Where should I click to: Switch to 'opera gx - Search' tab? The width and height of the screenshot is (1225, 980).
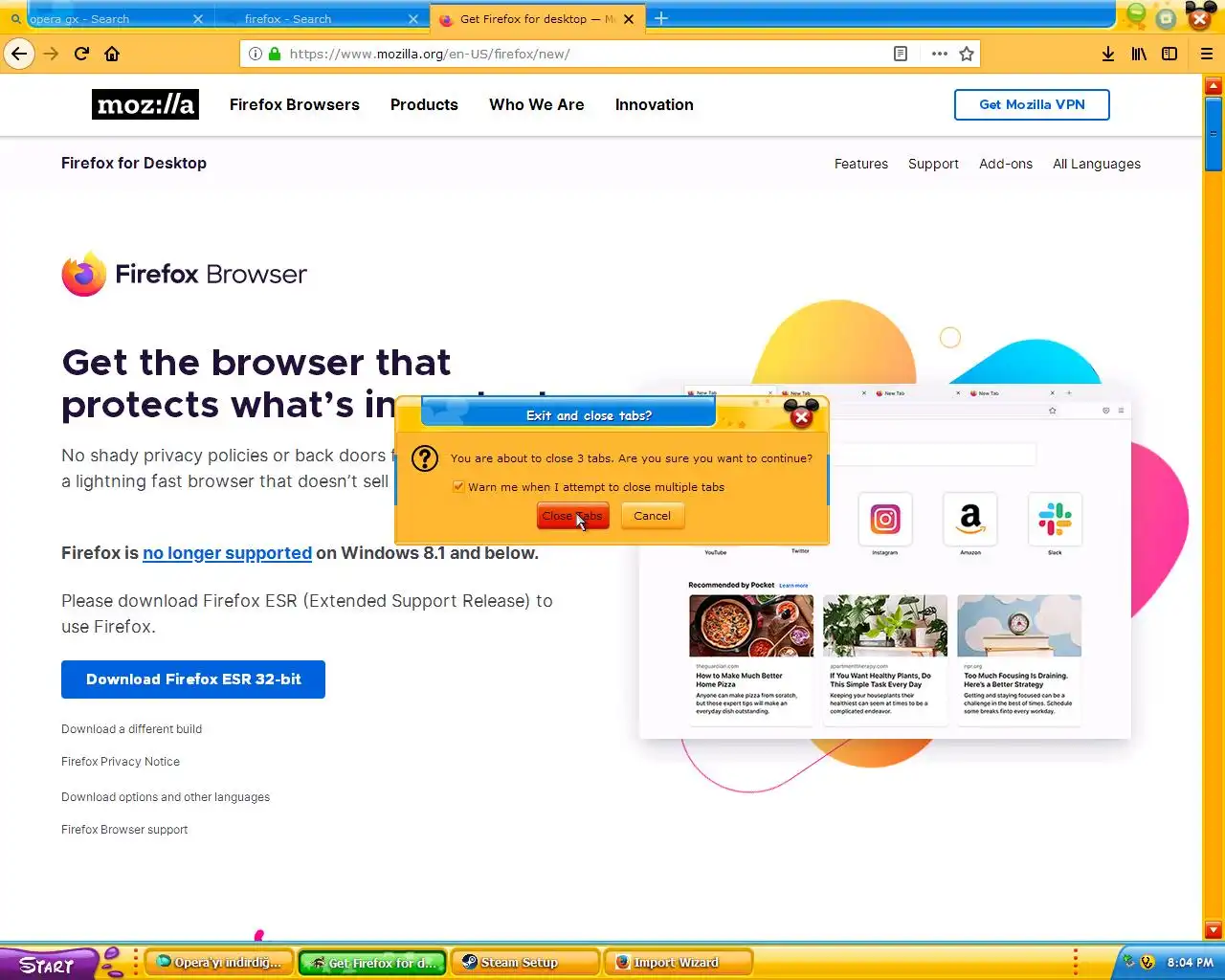point(105,19)
